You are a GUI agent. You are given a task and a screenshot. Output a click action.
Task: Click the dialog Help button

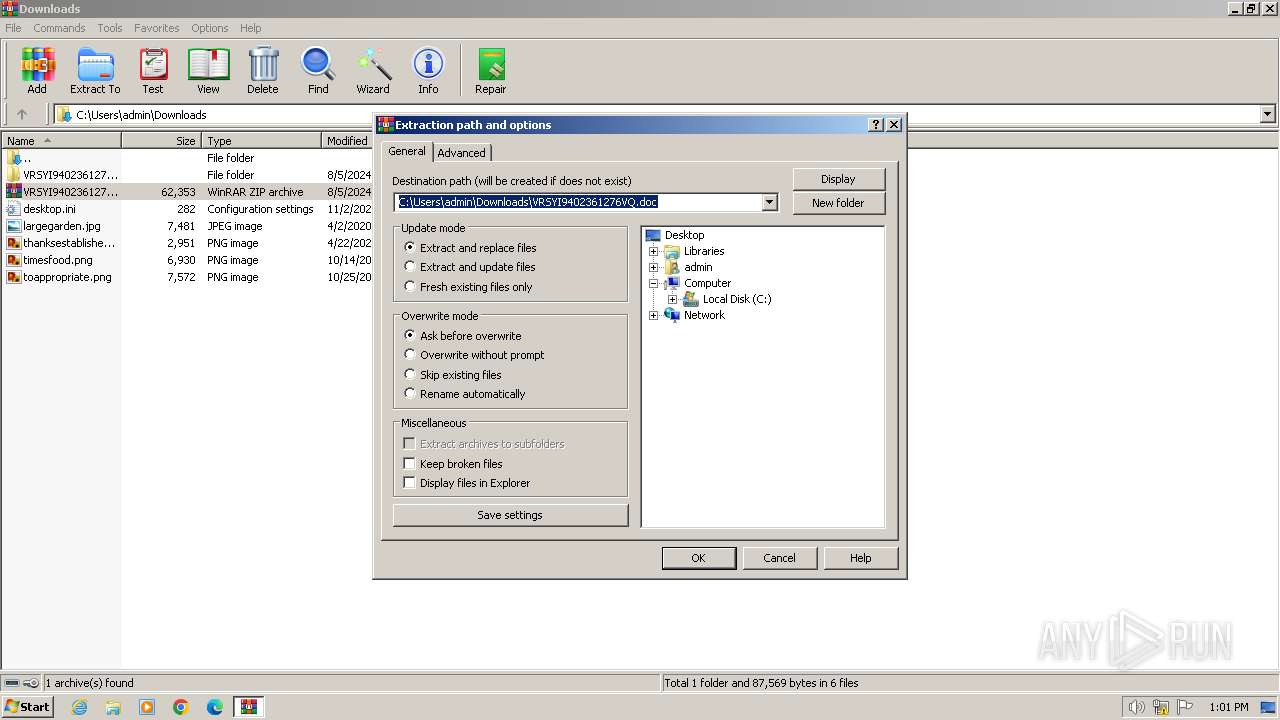coord(860,558)
